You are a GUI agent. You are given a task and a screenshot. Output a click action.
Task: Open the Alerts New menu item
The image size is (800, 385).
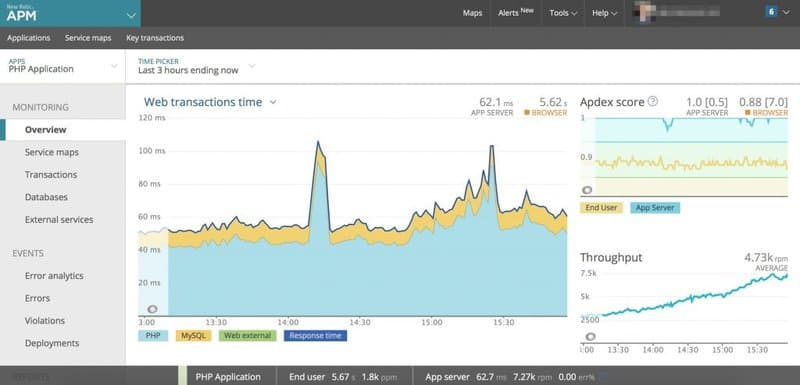pyautogui.click(x=516, y=13)
